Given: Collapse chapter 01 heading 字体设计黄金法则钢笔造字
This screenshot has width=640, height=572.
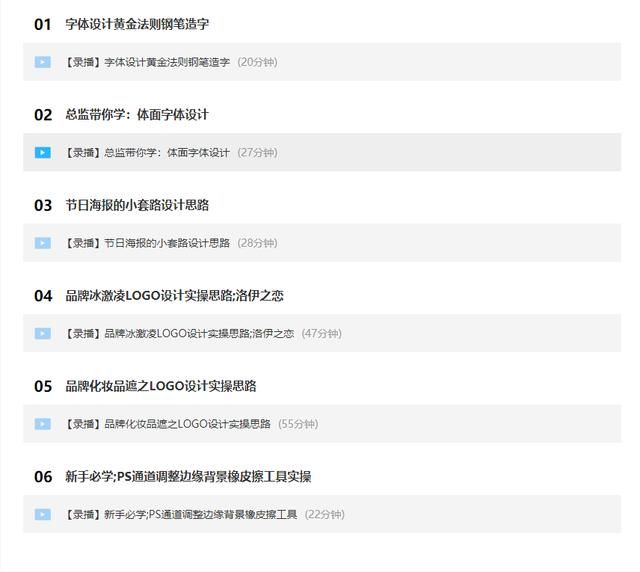Looking at the screenshot, I should pos(137,24).
